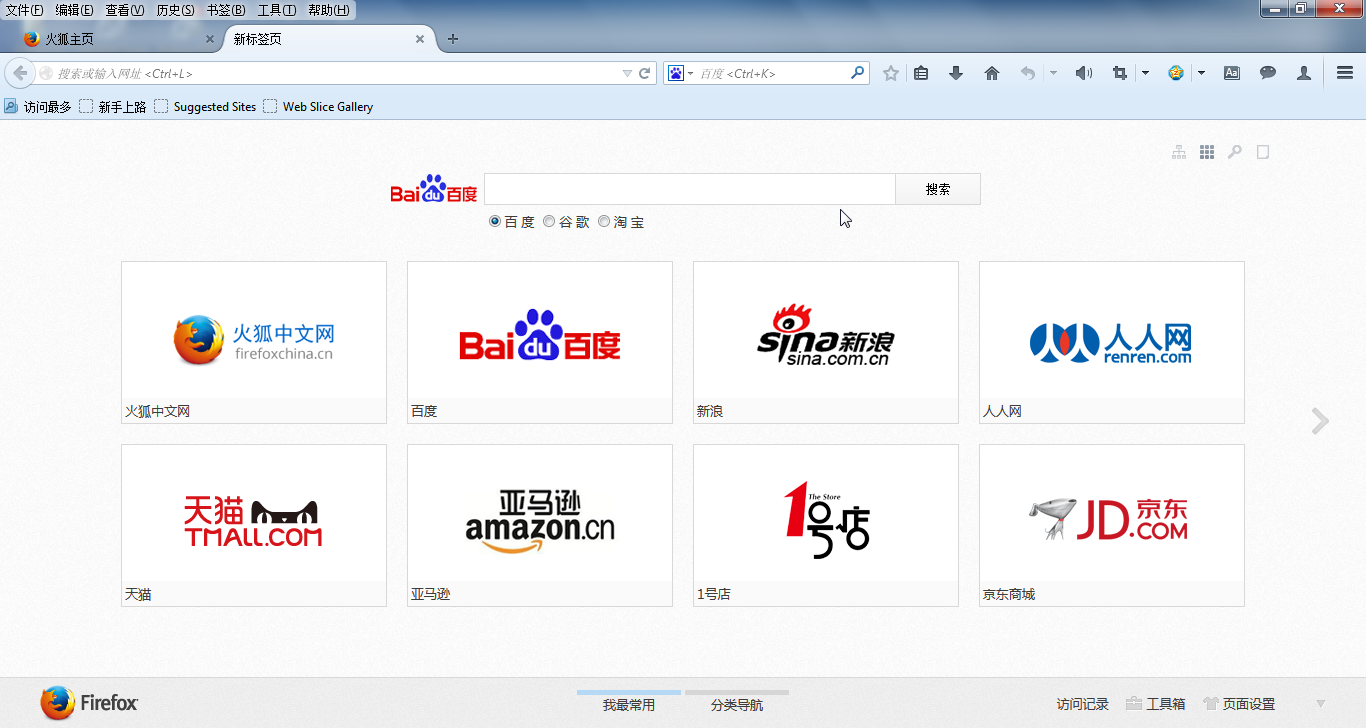Screen dimensions: 1366x728
Task: Open the 工具(T) menu
Action: click(277, 10)
